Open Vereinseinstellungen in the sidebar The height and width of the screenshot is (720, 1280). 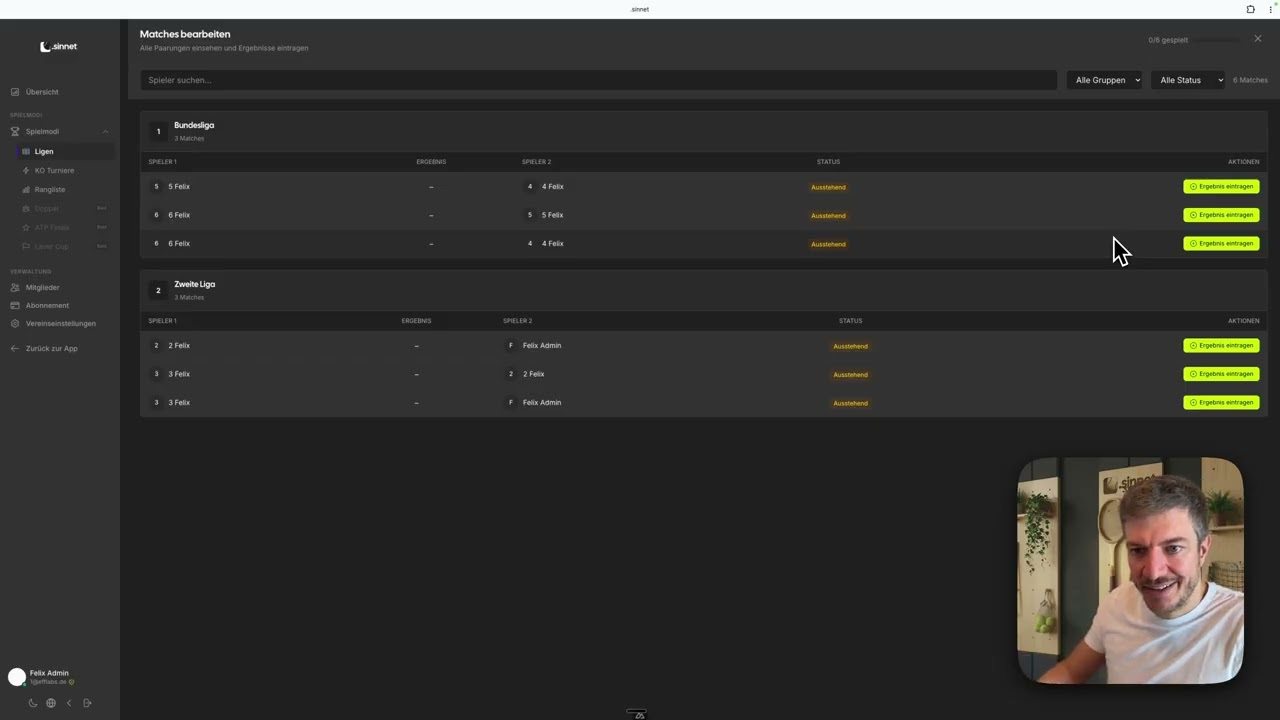click(x=61, y=323)
